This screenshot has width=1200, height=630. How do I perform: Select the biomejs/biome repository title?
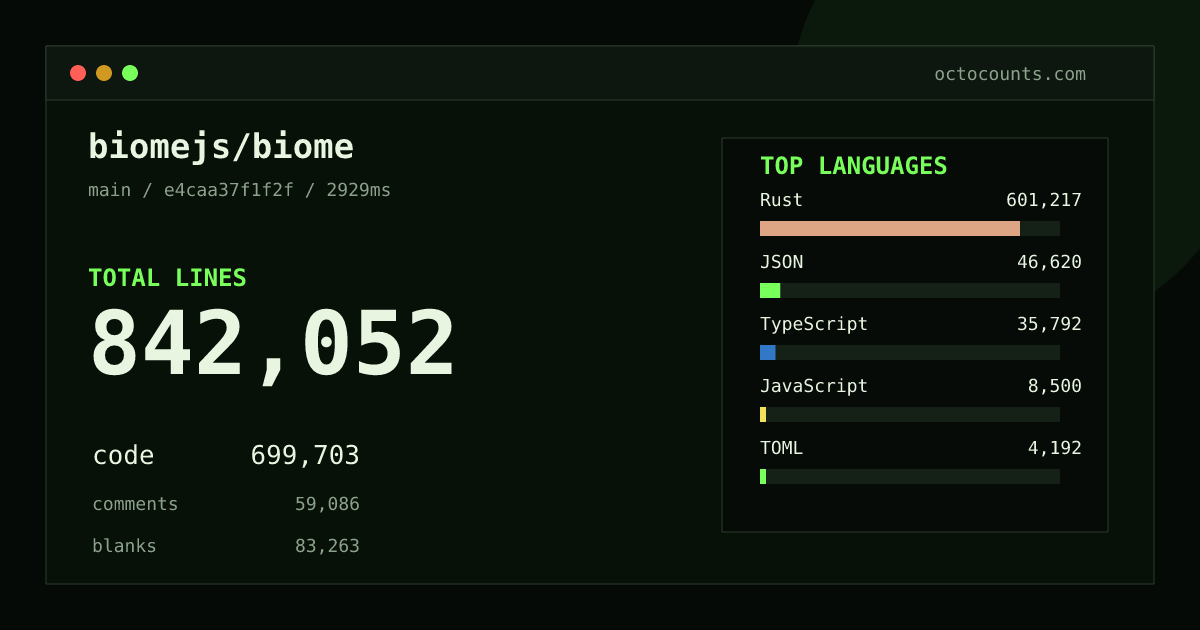click(x=221, y=146)
